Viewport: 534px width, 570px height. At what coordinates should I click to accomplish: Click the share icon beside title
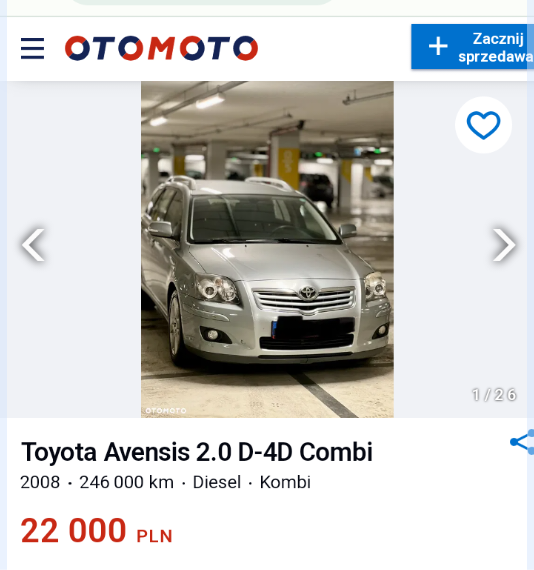[522, 442]
